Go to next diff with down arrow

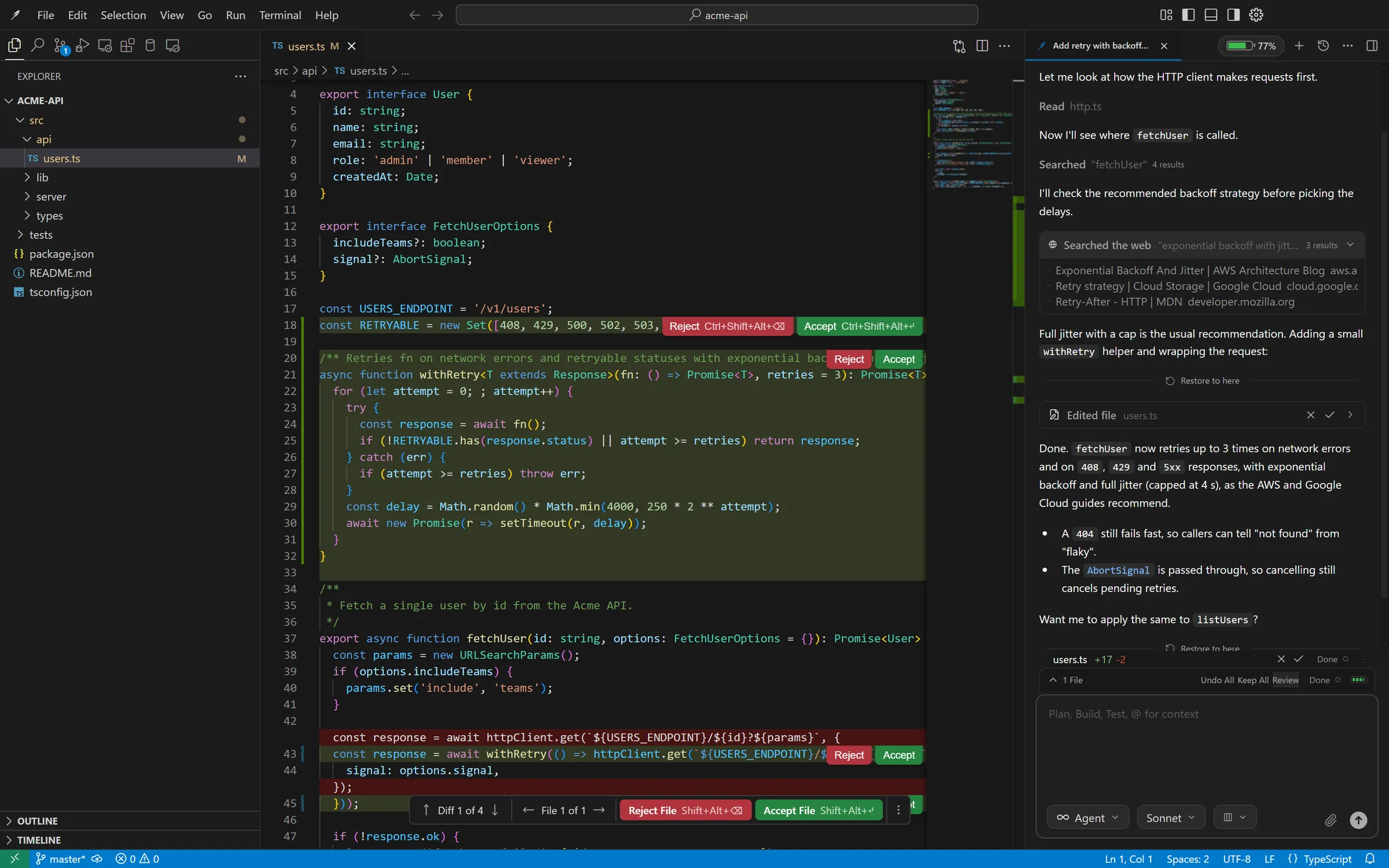pyautogui.click(x=495, y=811)
